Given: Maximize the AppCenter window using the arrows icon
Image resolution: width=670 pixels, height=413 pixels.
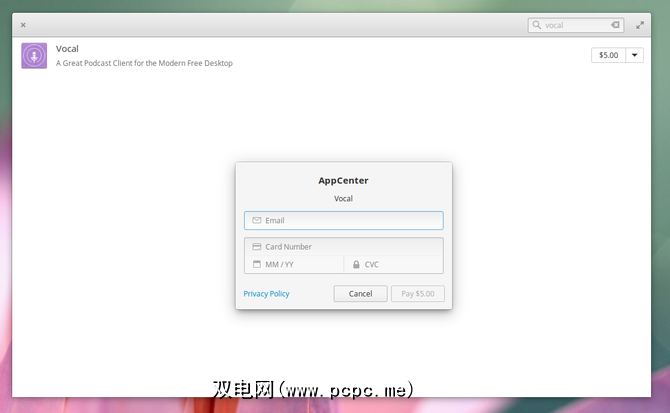Looking at the screenshot, I should tap(640, 25).
